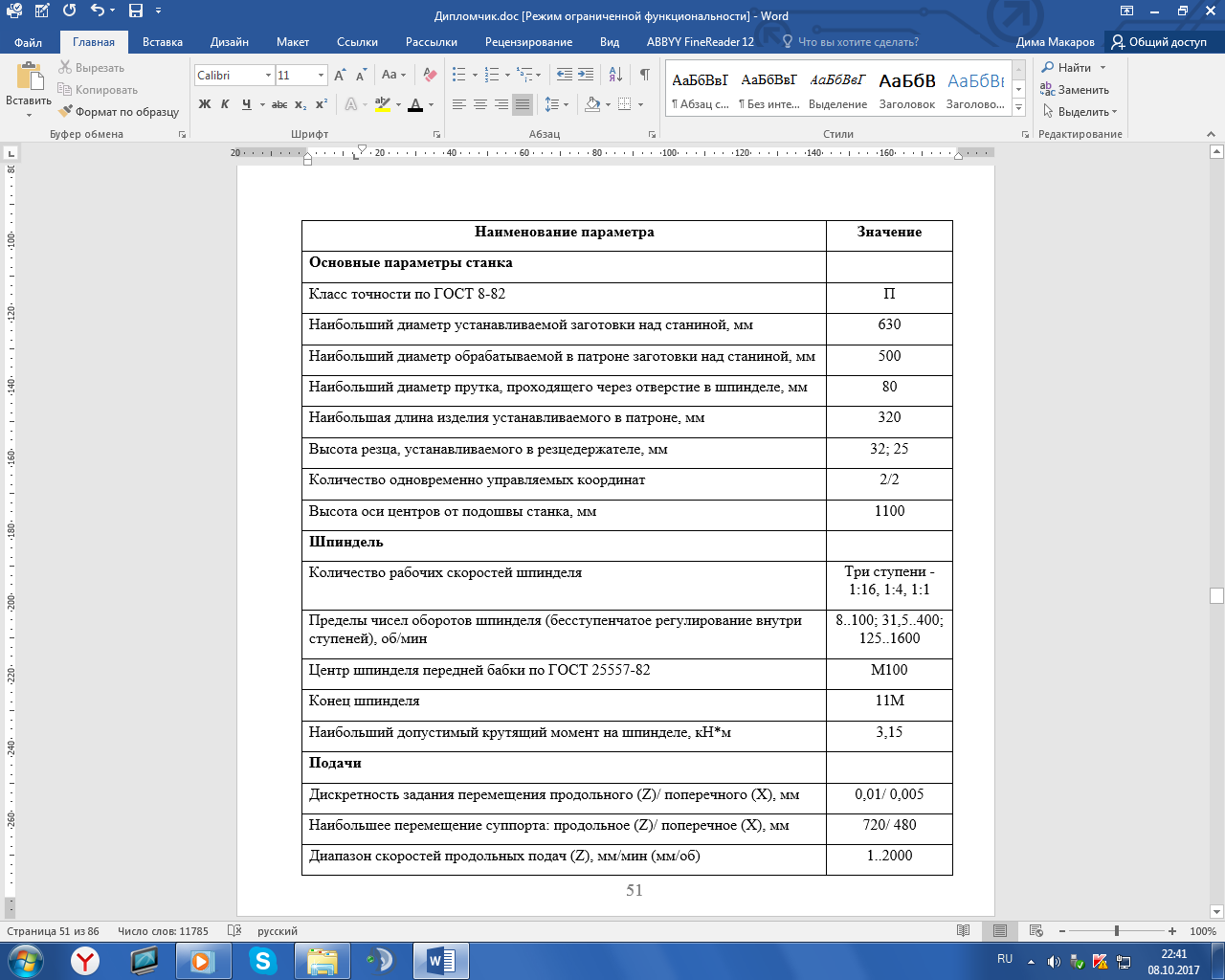
Task: Click the Format Painter brush icon
Action: (65, 112)
